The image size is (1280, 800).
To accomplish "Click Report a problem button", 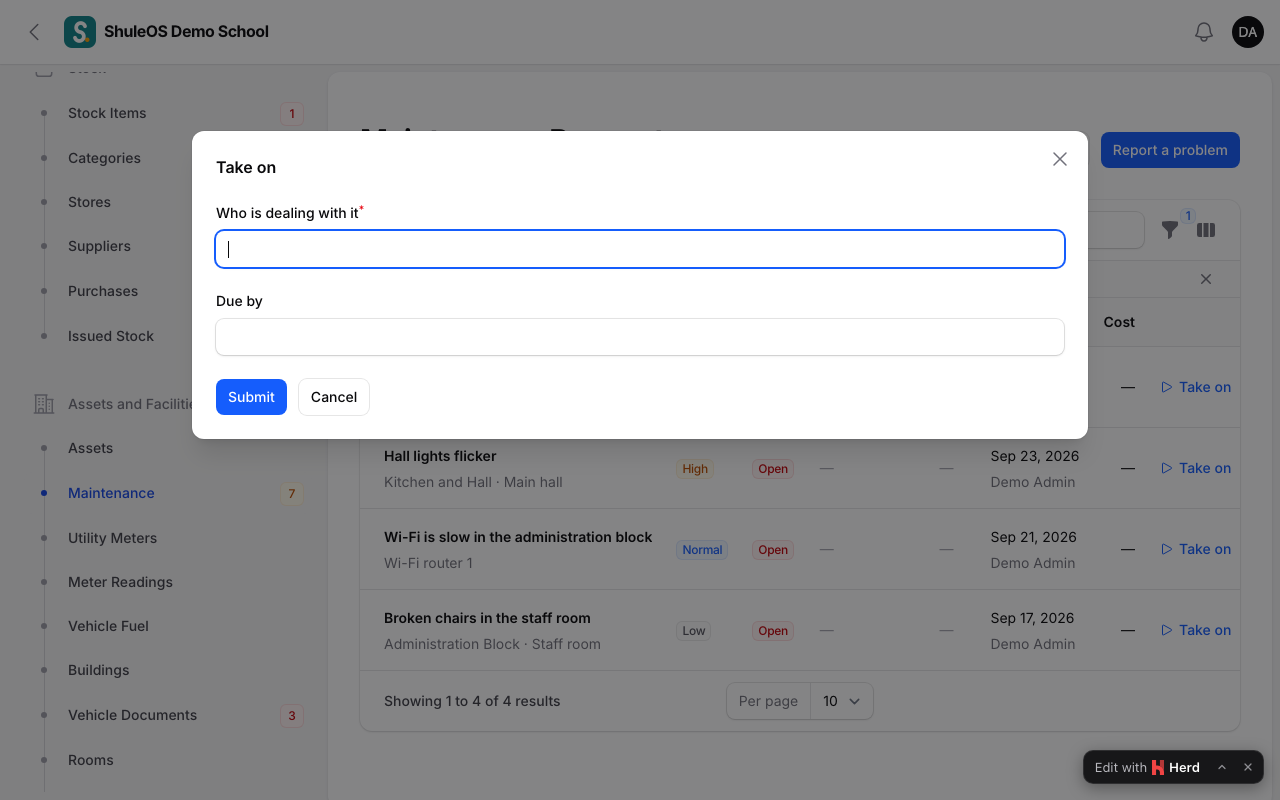I will click(1170, 150).
